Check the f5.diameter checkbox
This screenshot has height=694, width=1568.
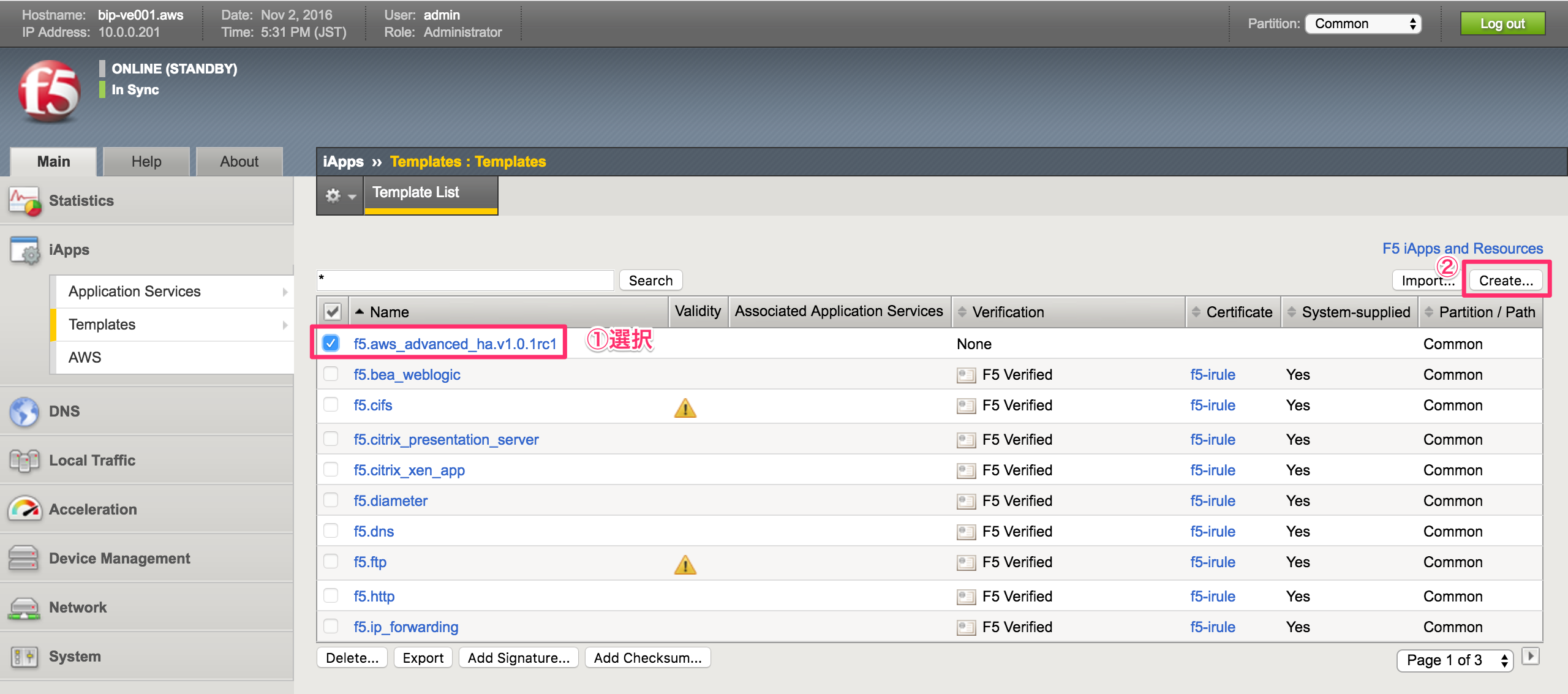coord(331,500)
